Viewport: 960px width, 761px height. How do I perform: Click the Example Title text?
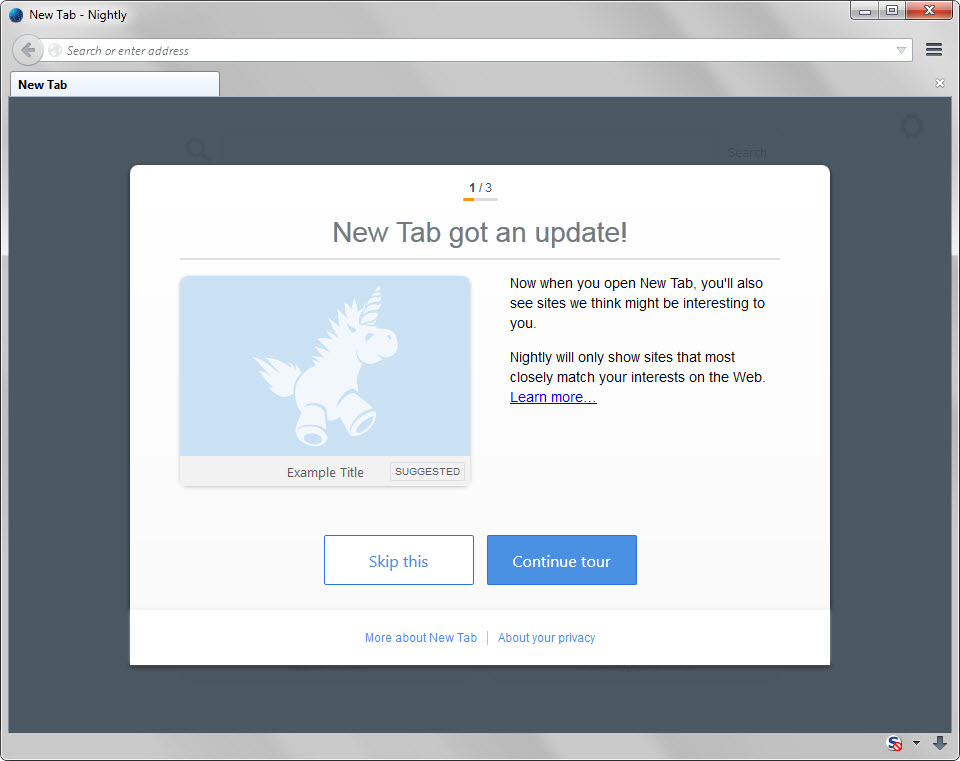tap(325, 473)
